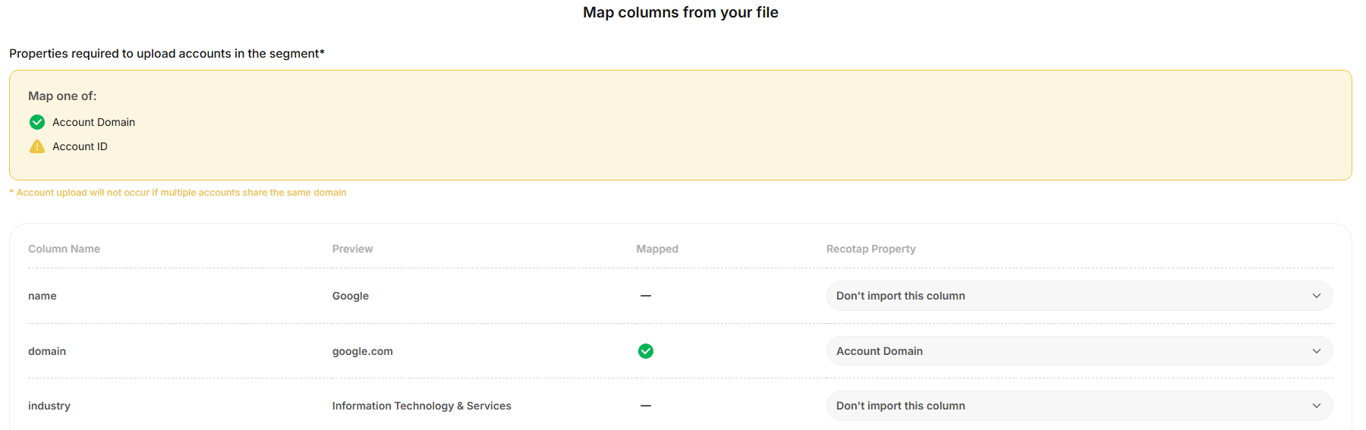Click the industry column name cell

49,406
